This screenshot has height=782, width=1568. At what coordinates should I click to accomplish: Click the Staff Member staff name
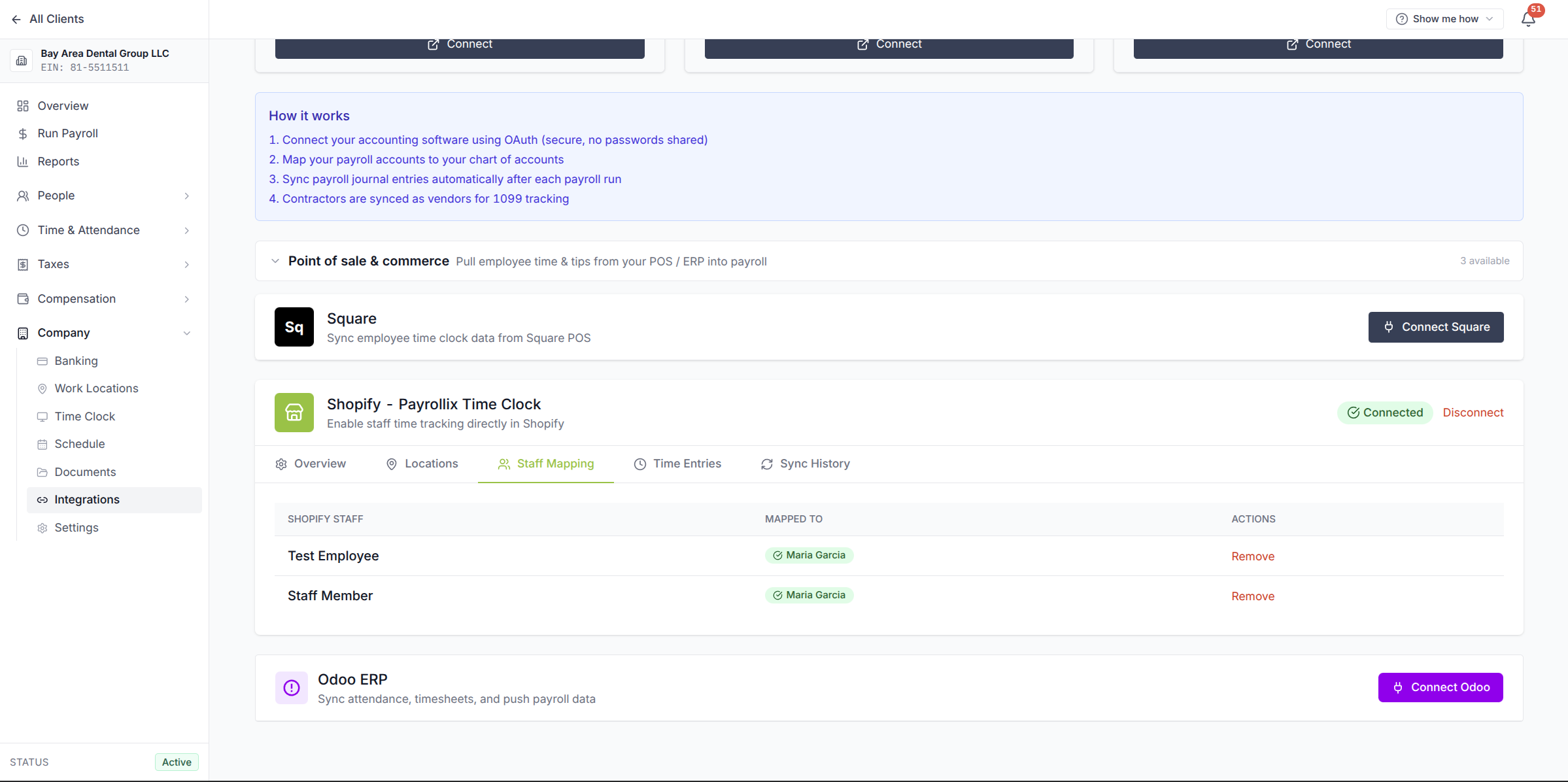[330, 596]
